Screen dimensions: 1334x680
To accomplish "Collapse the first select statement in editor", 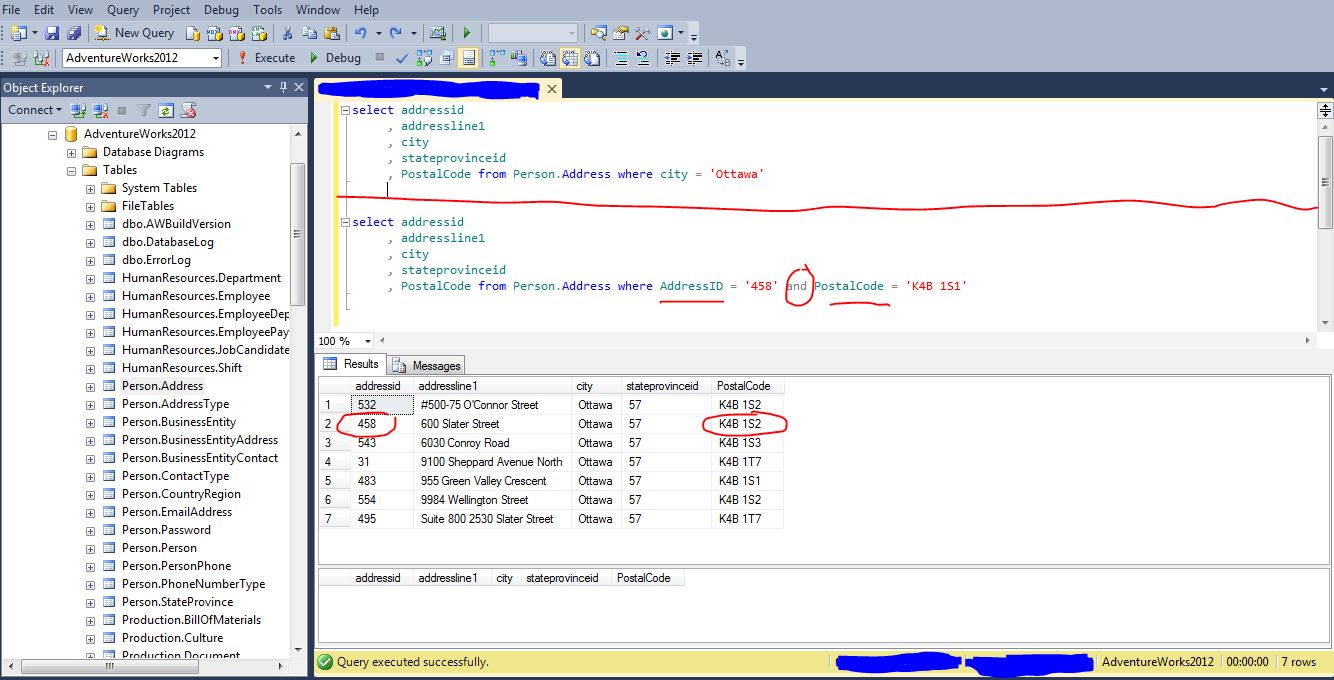I will pyautogui.click(x=345, y=110).
